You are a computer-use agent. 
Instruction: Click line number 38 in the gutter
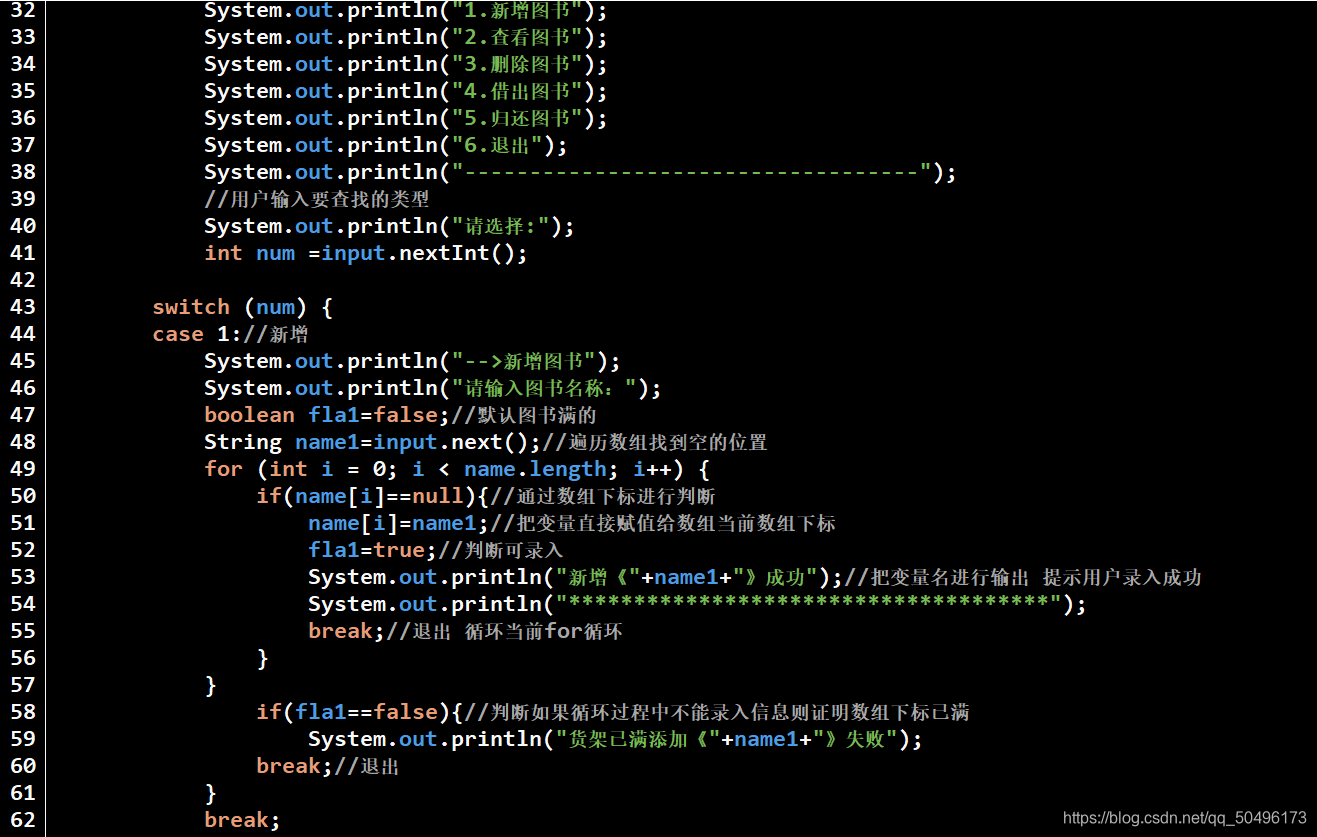tap(22, 172)
